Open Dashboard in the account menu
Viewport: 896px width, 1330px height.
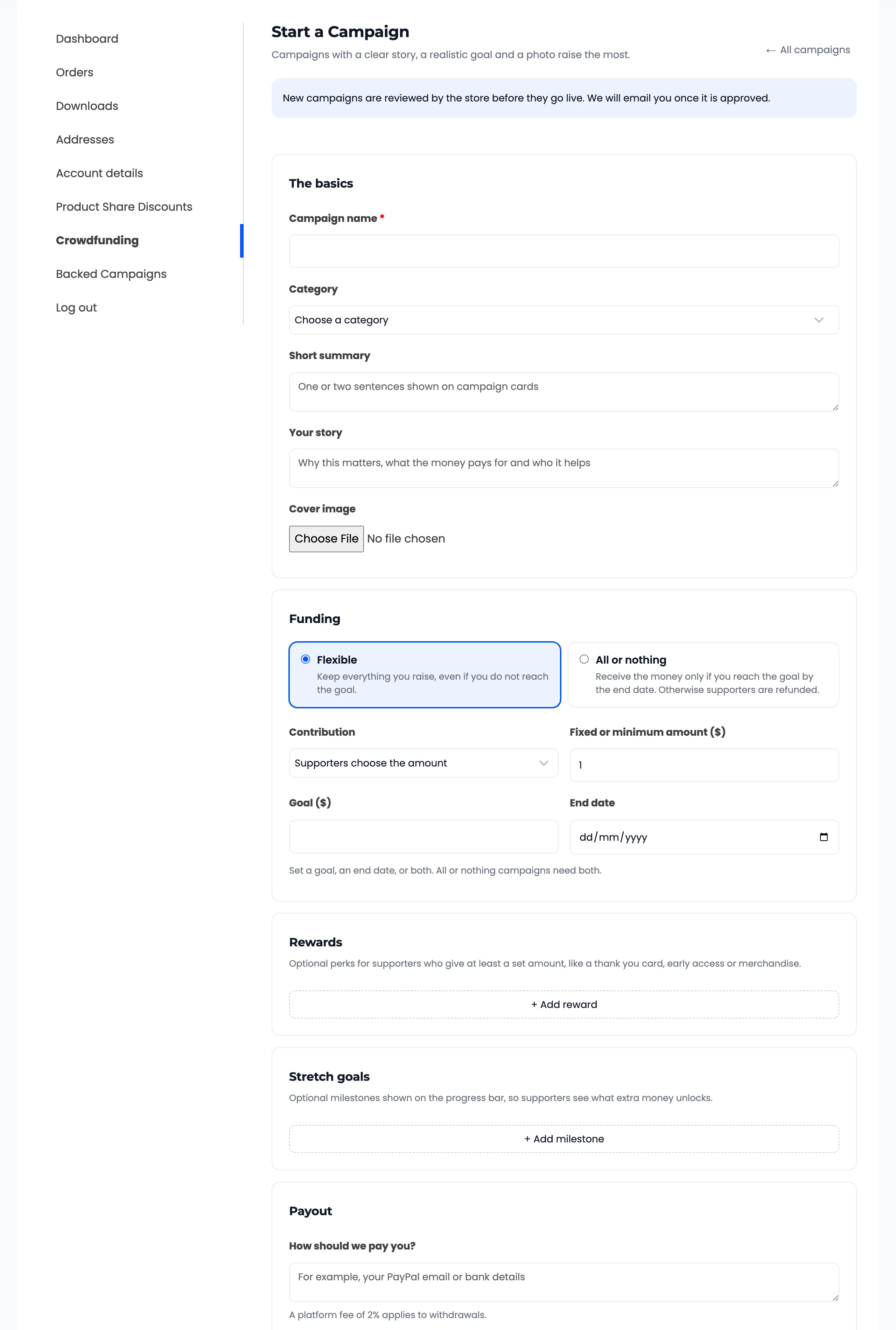point(87,39)
